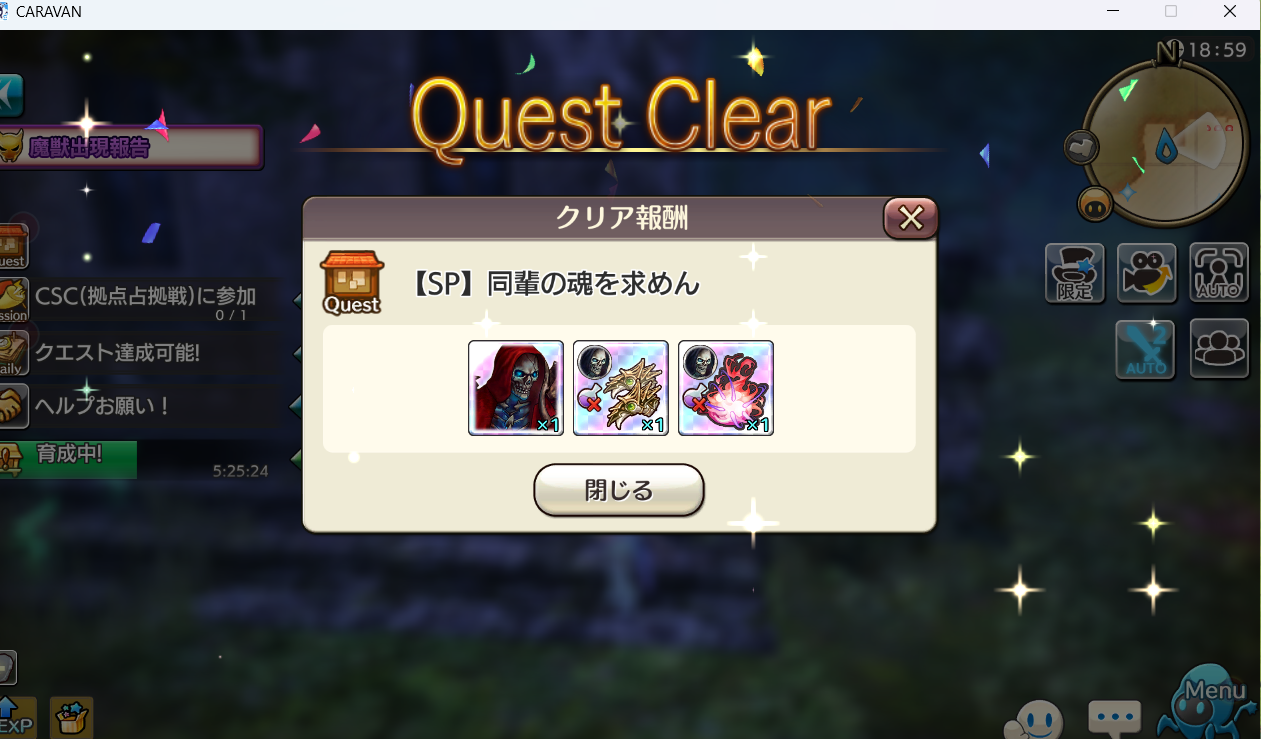Open the party members group icon

(x=1219, y=349)
